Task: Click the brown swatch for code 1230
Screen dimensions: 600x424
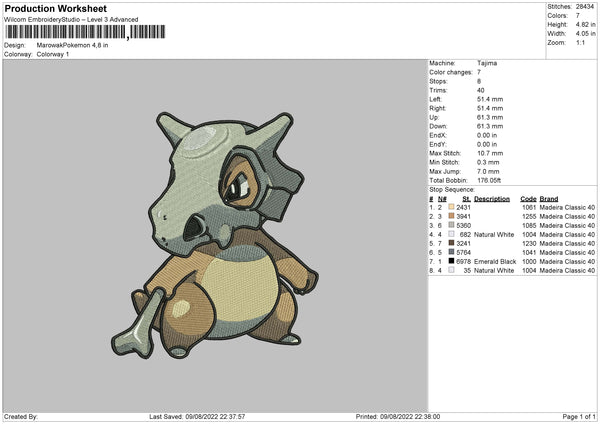Action: pyautogui.click(x=451, y=243)
